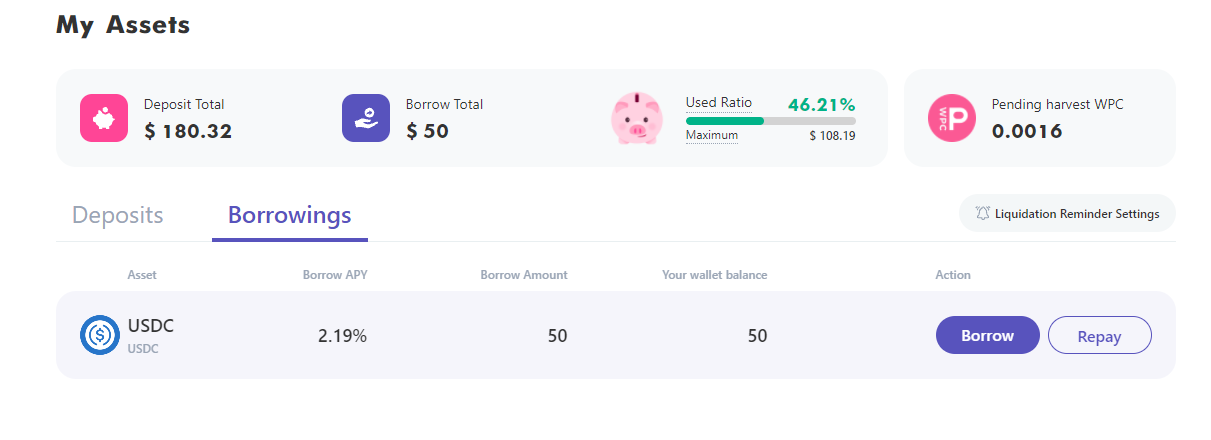Click the pig illustration beside Used Ratio

[637, 118]
